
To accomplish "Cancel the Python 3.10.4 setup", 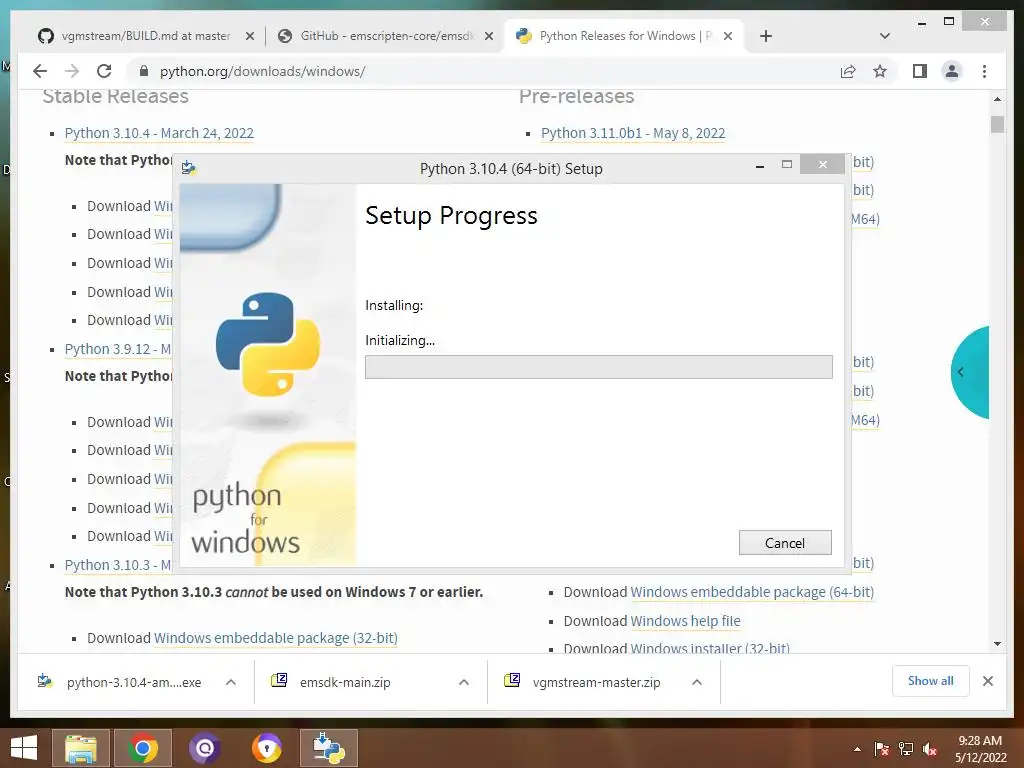I will coord(785,543).
